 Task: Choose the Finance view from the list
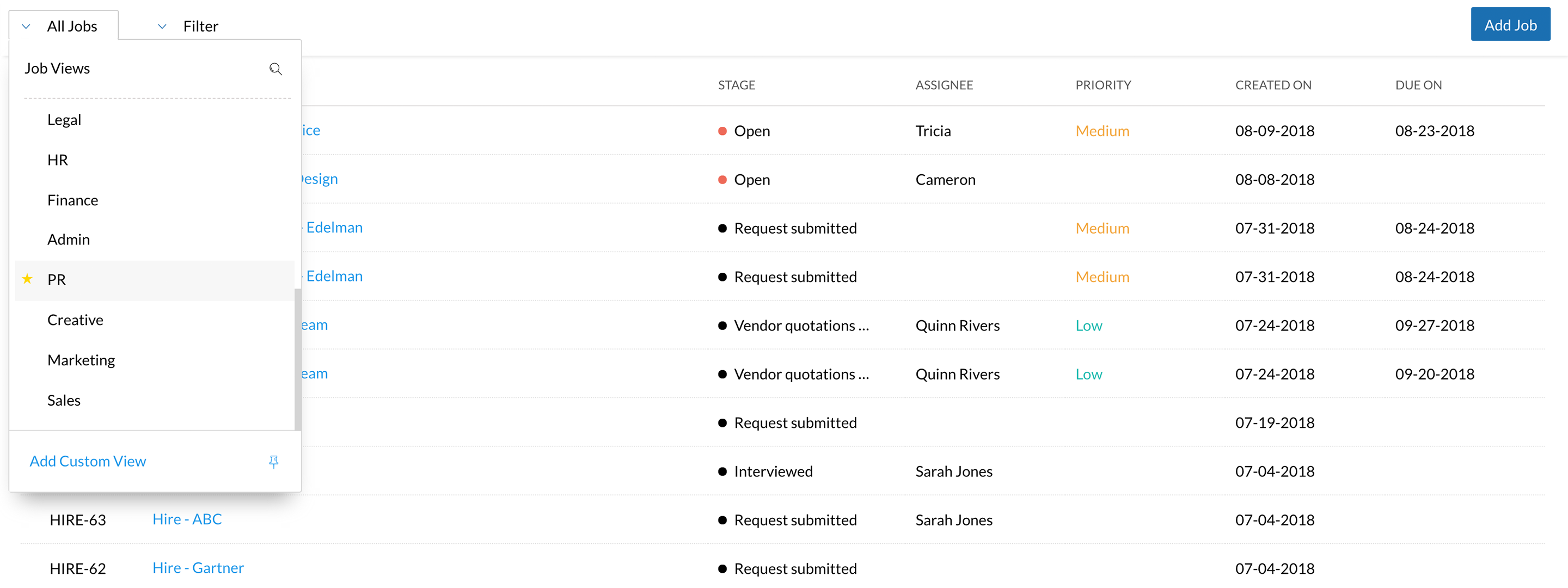(x=72, y=200)
